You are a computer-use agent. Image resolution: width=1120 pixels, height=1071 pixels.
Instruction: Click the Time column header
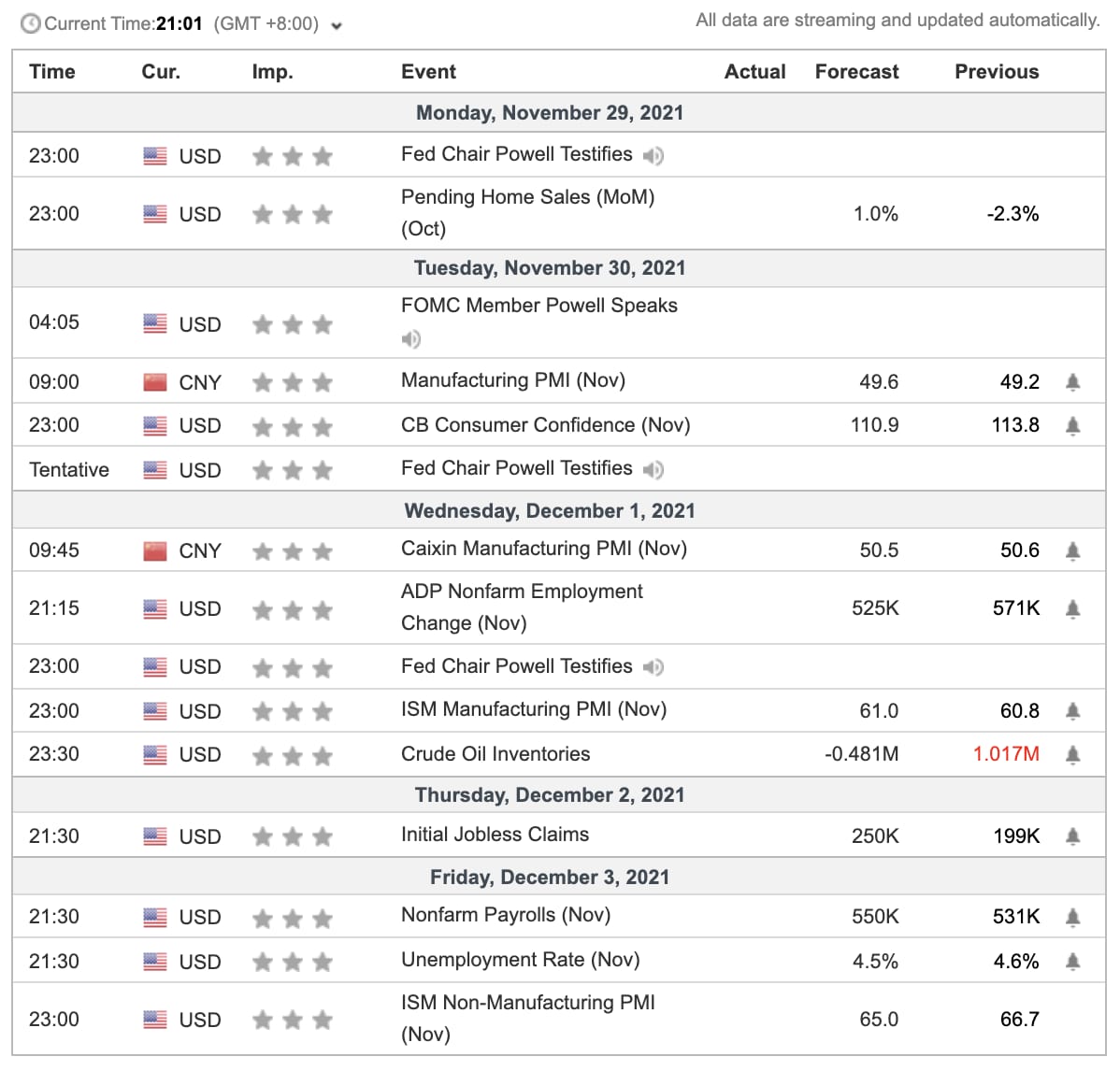[x=52, y=72]
